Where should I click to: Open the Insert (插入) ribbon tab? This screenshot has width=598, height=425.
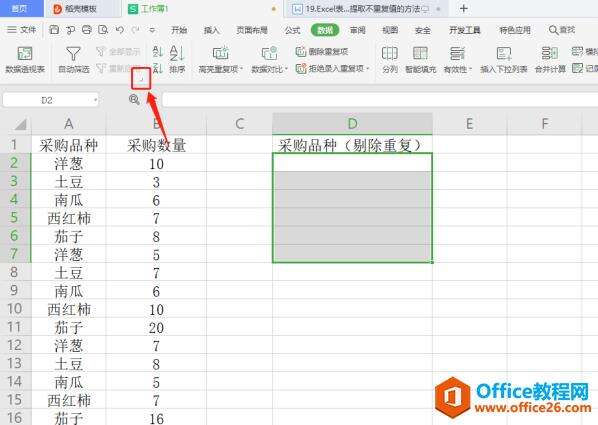211,30
